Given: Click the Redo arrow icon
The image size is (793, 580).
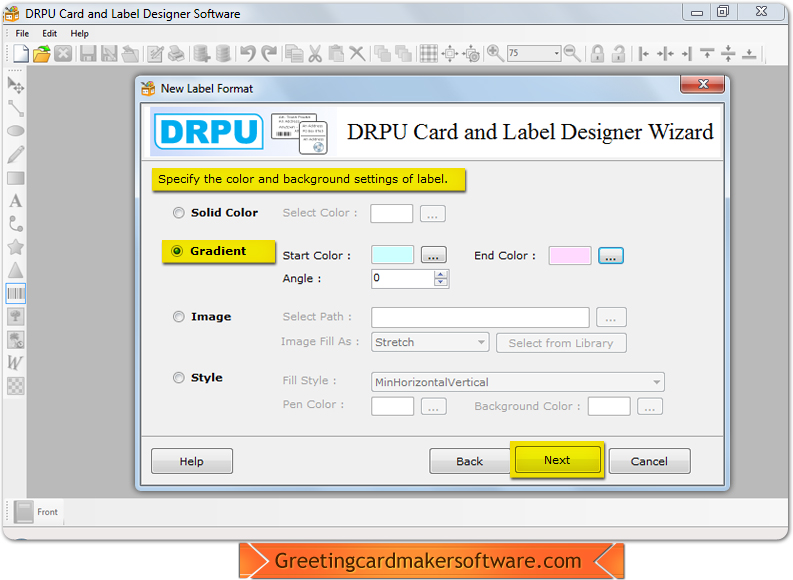Looking at the screenshot, I should click(269, 53).
